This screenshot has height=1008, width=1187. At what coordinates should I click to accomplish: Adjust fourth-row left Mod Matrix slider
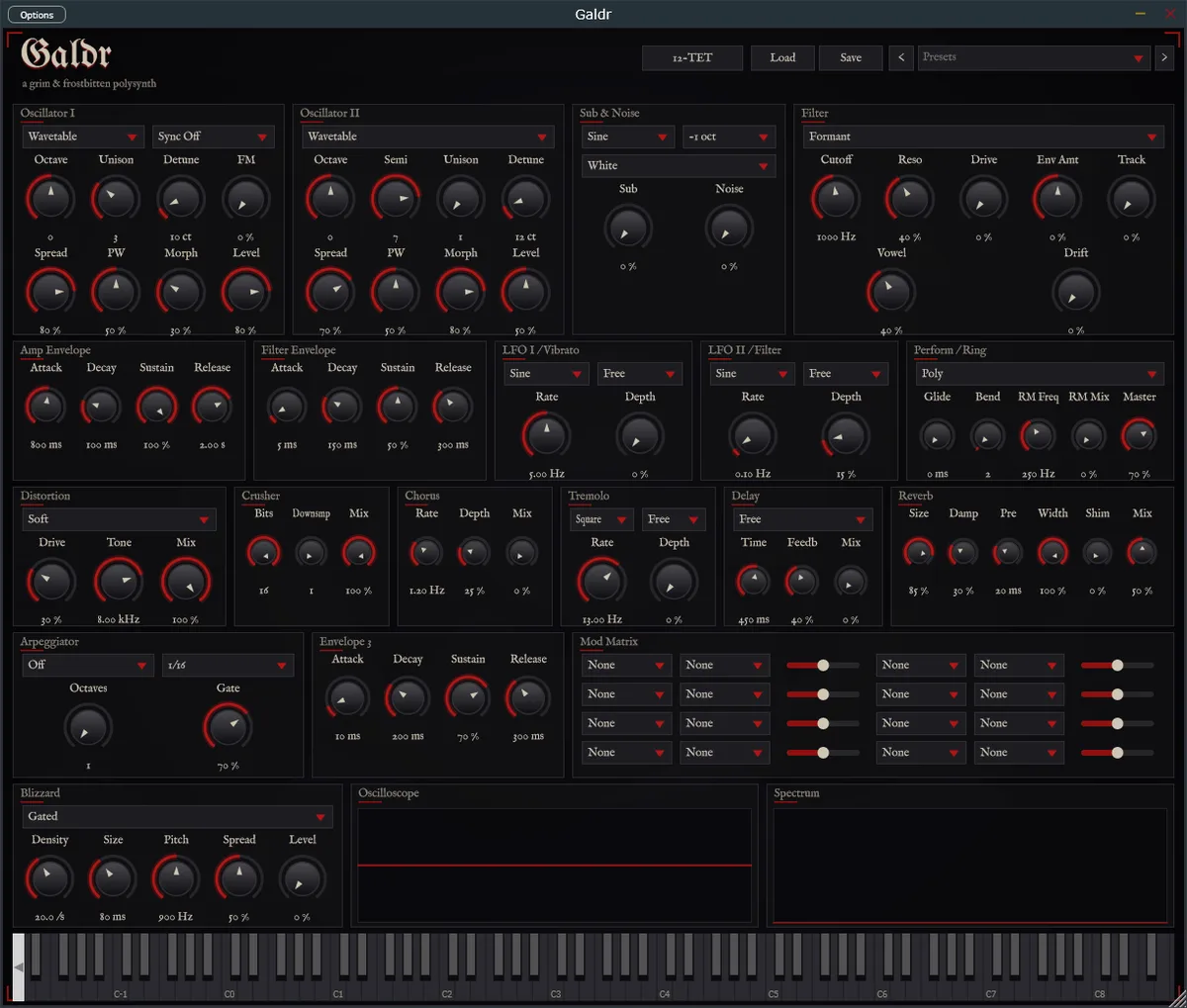pos(823,753)
